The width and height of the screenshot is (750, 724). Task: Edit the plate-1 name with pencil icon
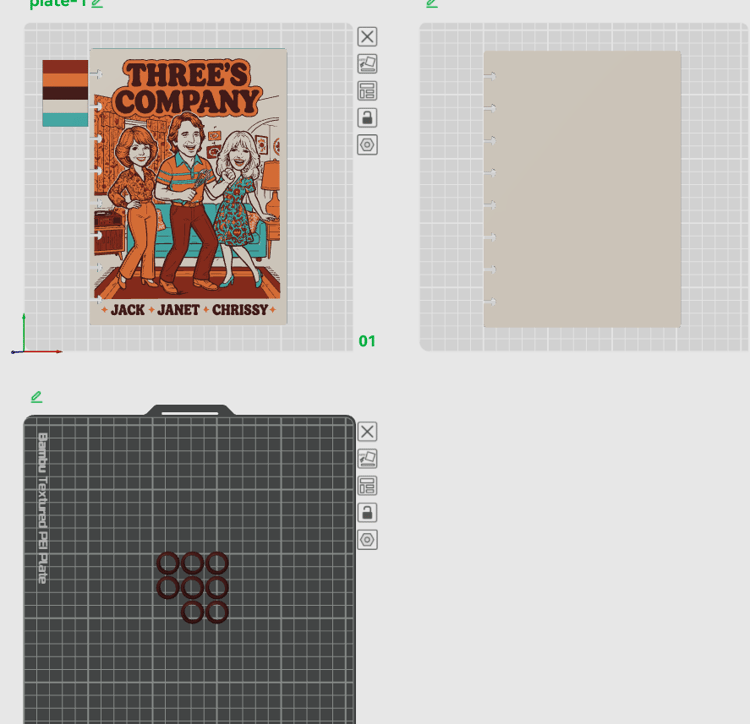tap(97, 3)
